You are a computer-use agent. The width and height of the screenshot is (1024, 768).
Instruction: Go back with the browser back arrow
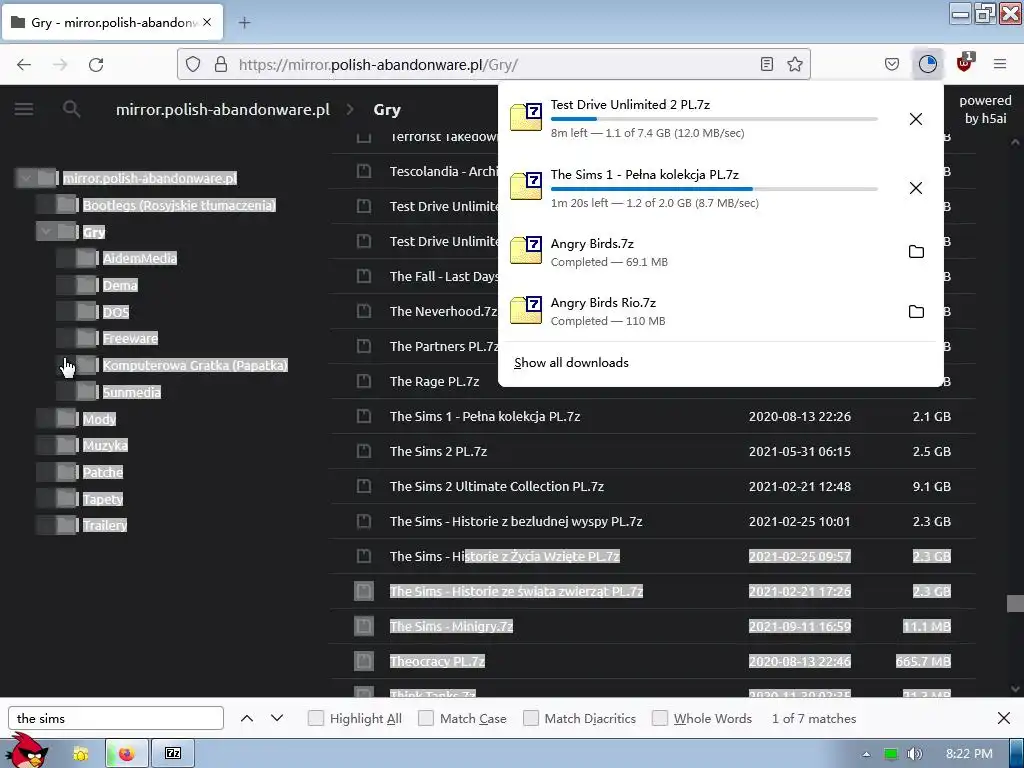pyautogui.click(x=24, y=64)
